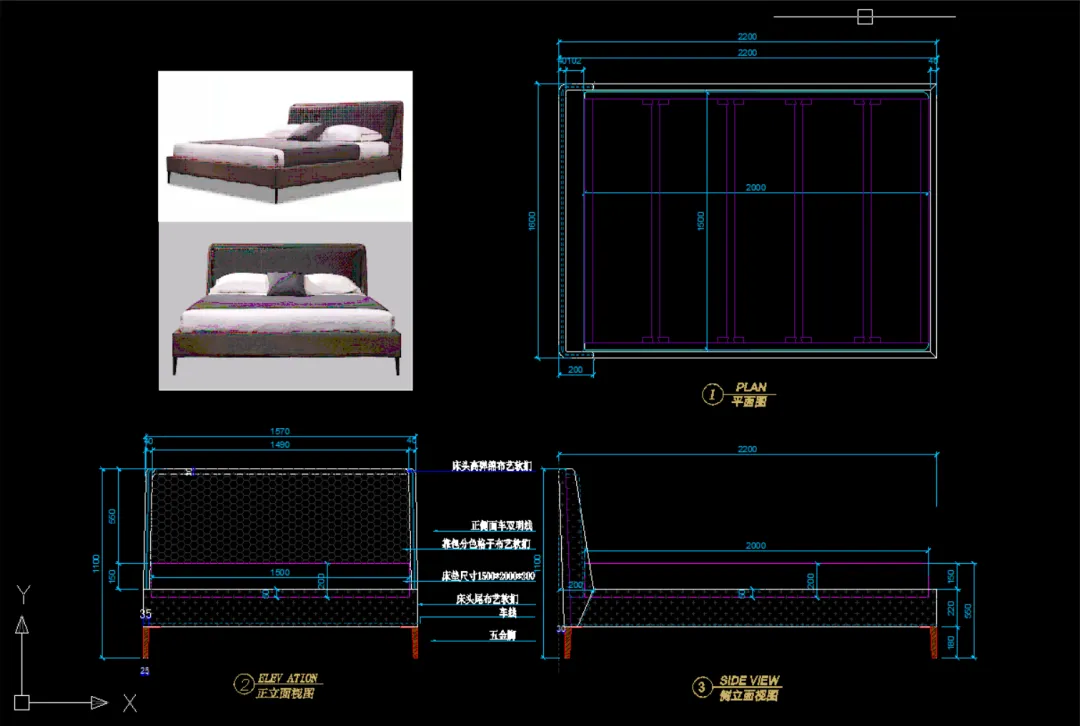1080x726 pixels.
Task: Select the "车线" annotation label
Action: click(x=508, y=612)
